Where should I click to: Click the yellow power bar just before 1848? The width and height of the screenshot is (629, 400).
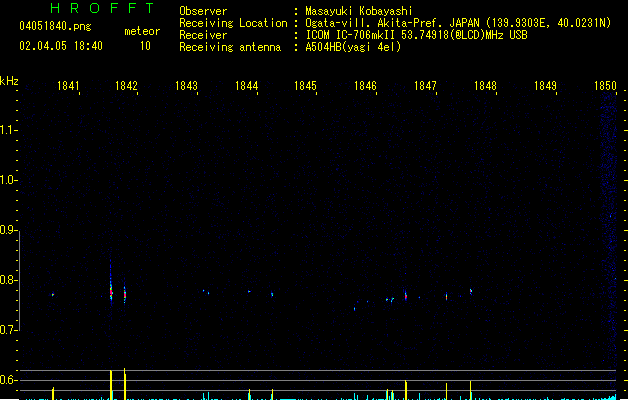[x=471, y=390]
